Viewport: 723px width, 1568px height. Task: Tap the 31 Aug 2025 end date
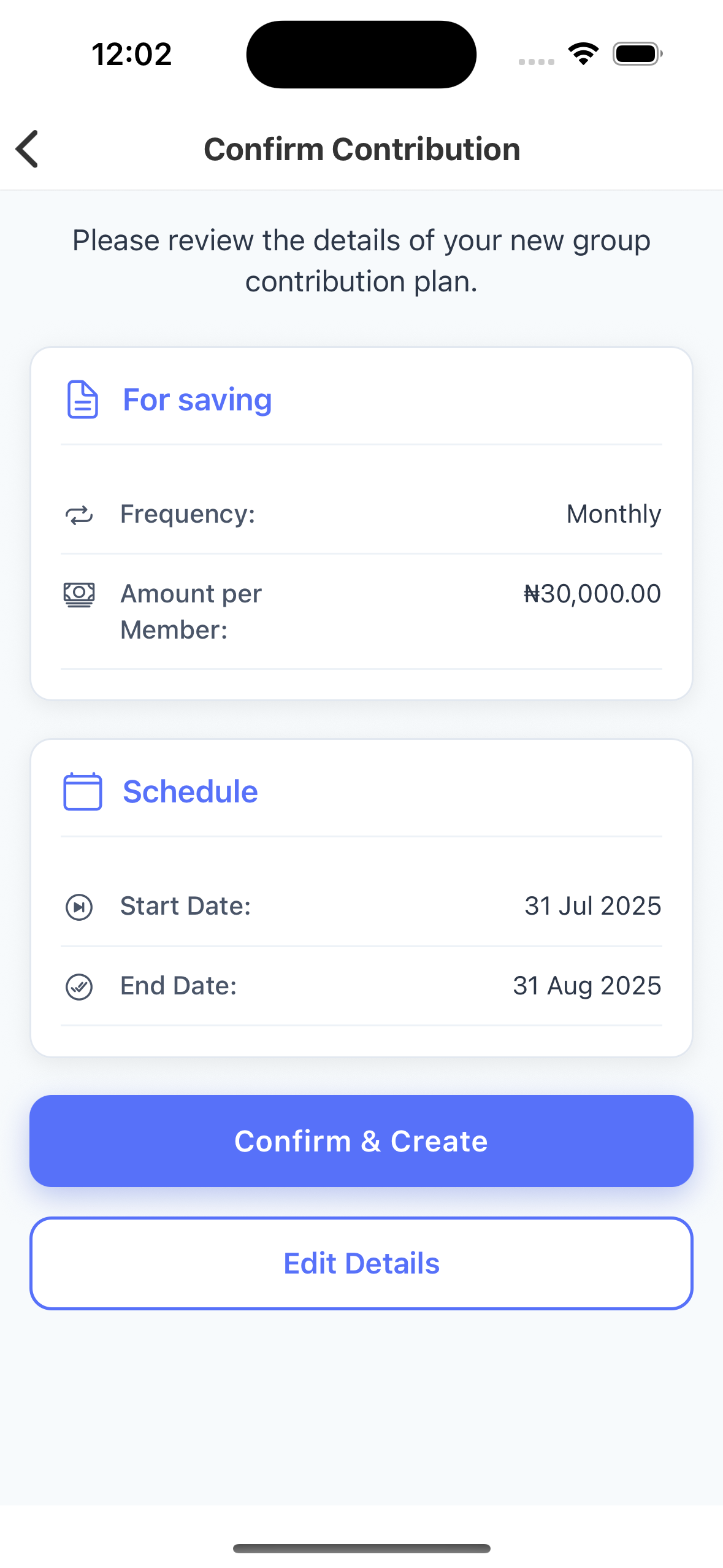587,986
